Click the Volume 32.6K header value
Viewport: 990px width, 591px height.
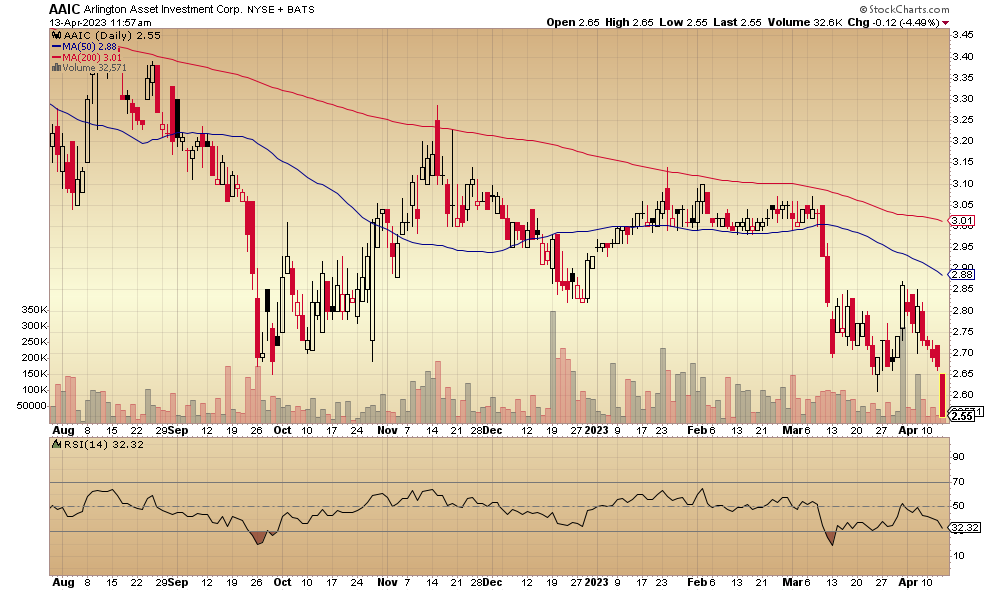click(x=805, y=22)
